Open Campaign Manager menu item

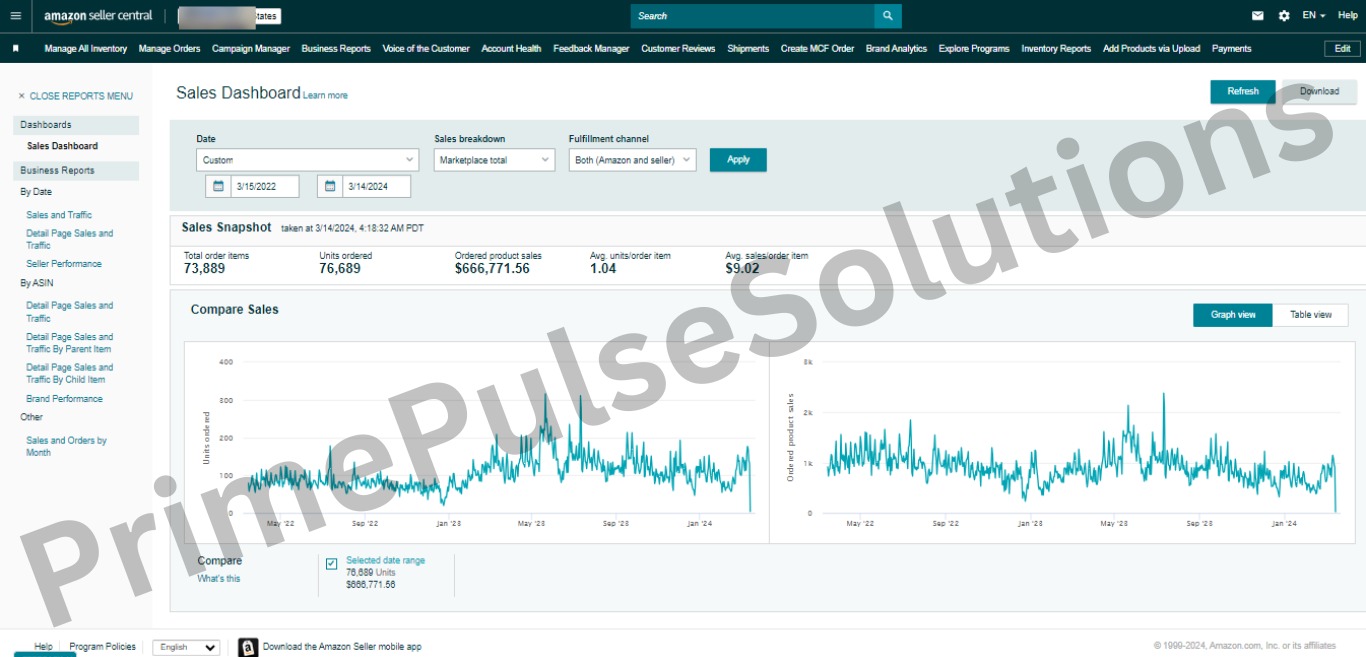click(x=251, y=48)
